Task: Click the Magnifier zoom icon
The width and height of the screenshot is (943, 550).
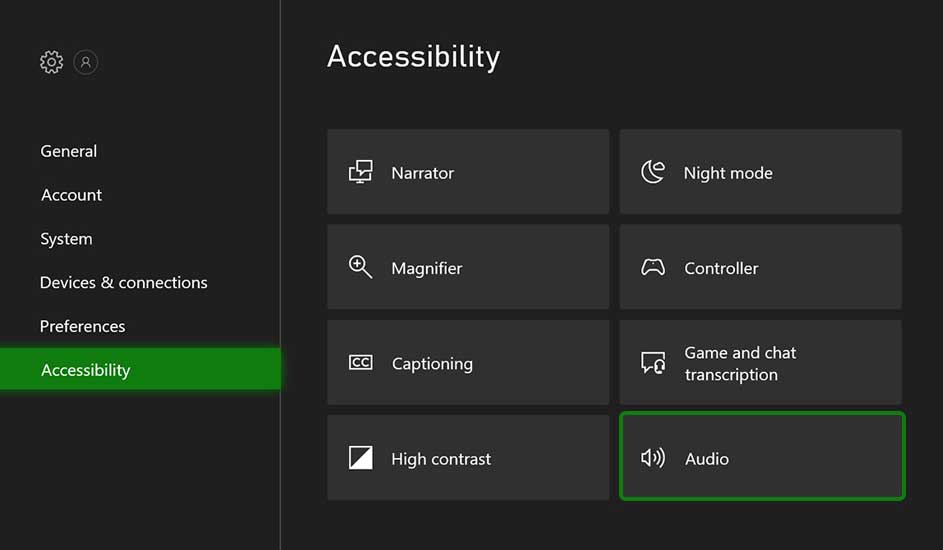Action: tap(360, 267)
